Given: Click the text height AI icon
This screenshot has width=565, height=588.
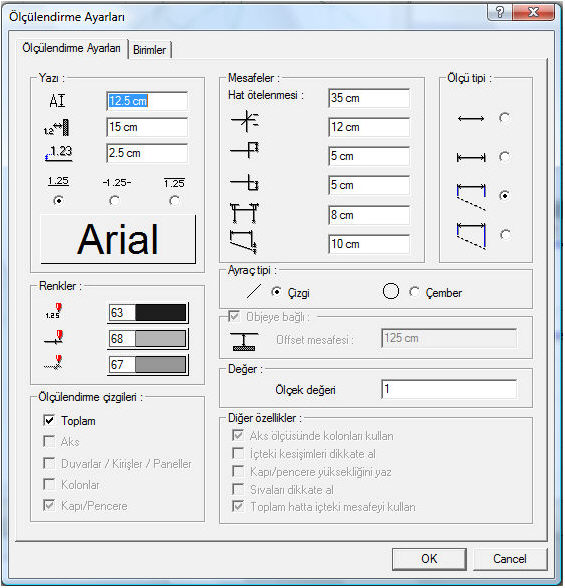Looking at the screenshot, I should pyautogui.click(x=57, y=100).
